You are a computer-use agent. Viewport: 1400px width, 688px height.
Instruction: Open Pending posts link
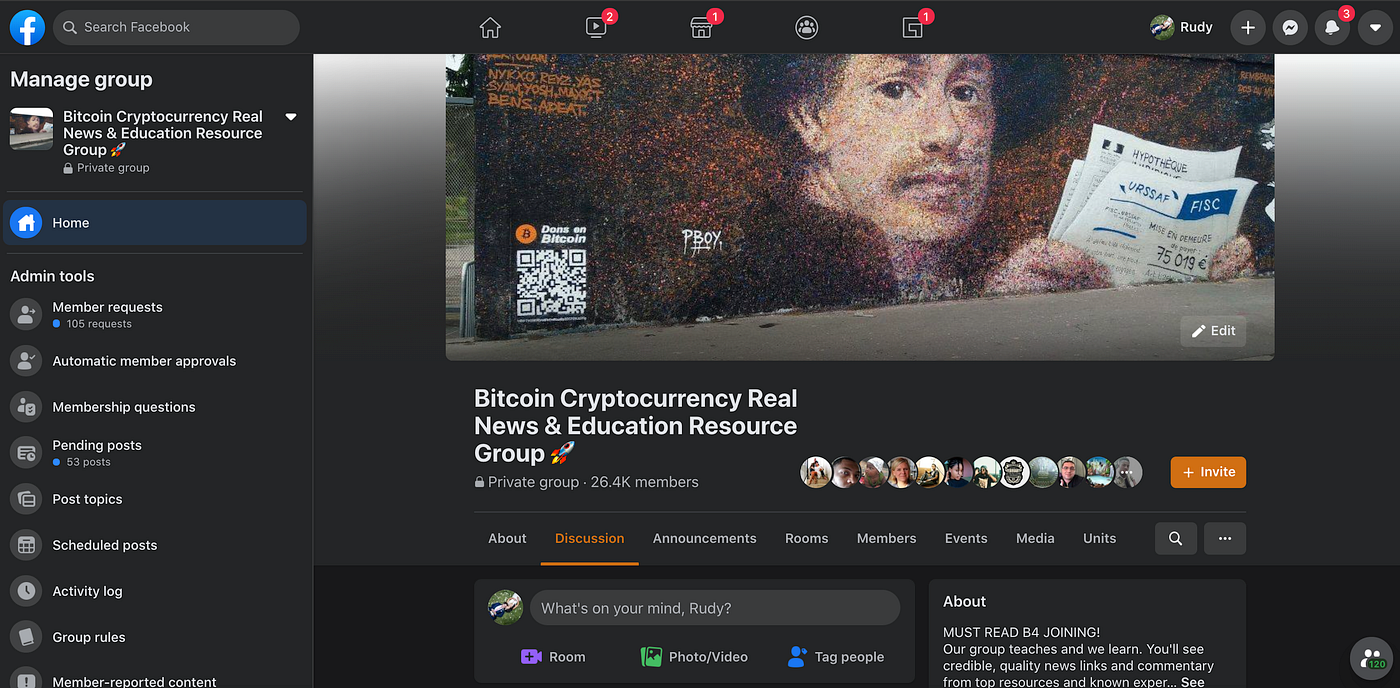click(x=97, y=445)
